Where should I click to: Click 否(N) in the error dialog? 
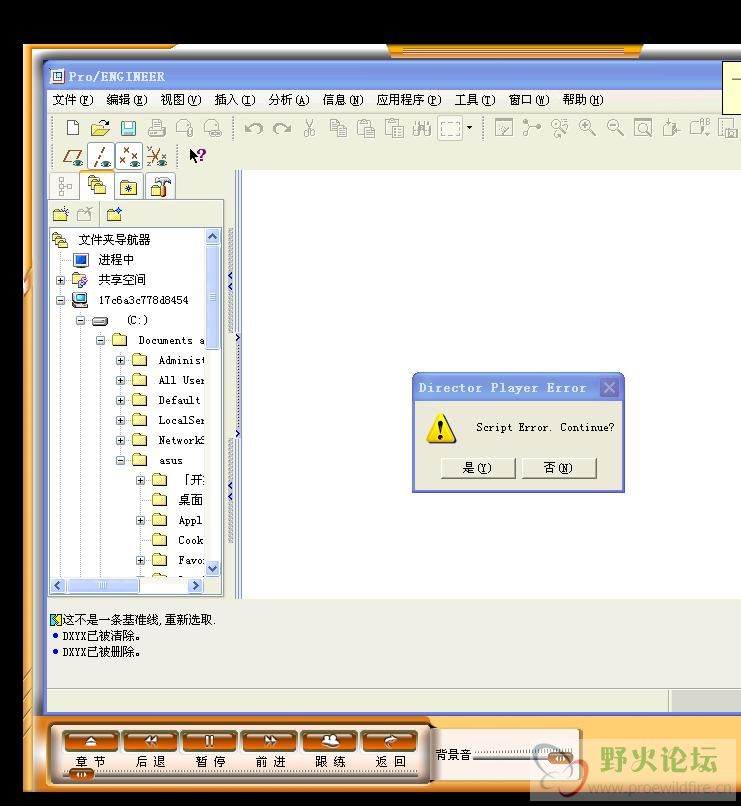pos(559,468)
